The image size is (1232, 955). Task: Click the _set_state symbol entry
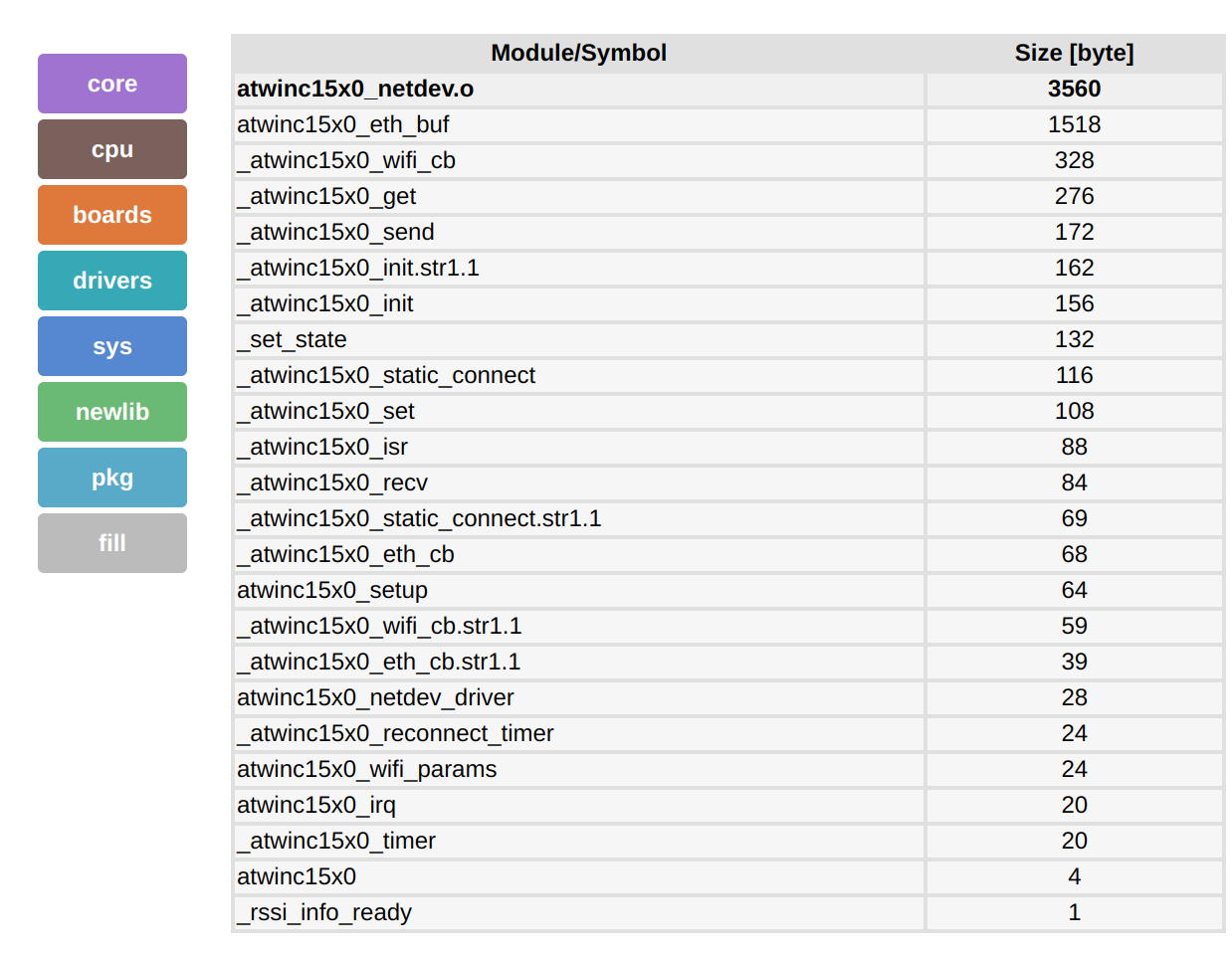(x=293, y=339)
